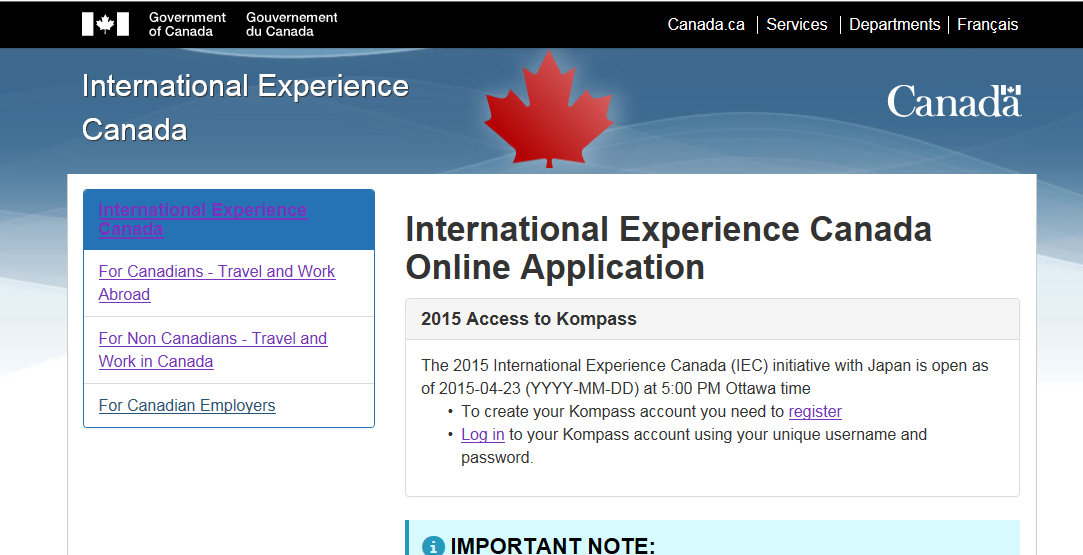Open For Canadian Employers link
1083x555 pixels.
point(186,405)
